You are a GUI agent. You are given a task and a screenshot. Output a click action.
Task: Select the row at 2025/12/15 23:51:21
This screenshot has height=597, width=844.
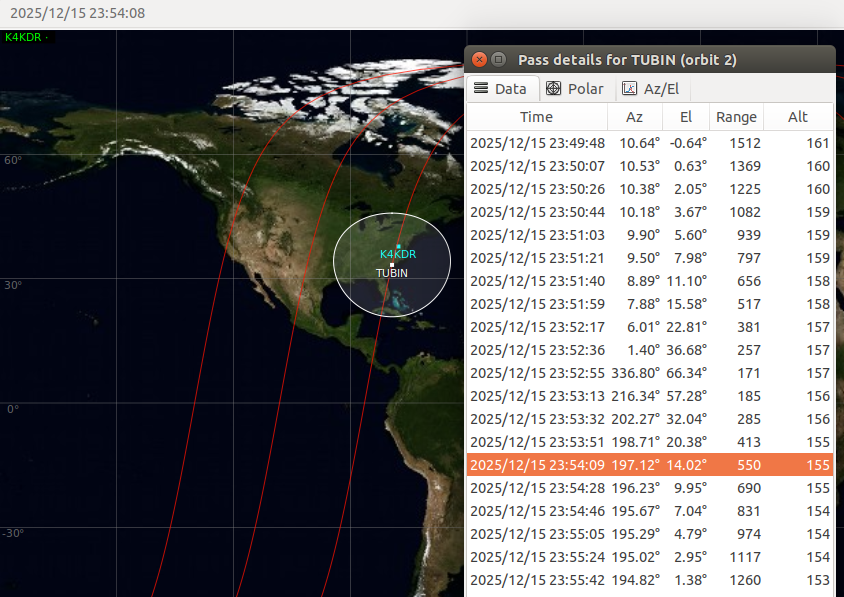coord(650,258)
